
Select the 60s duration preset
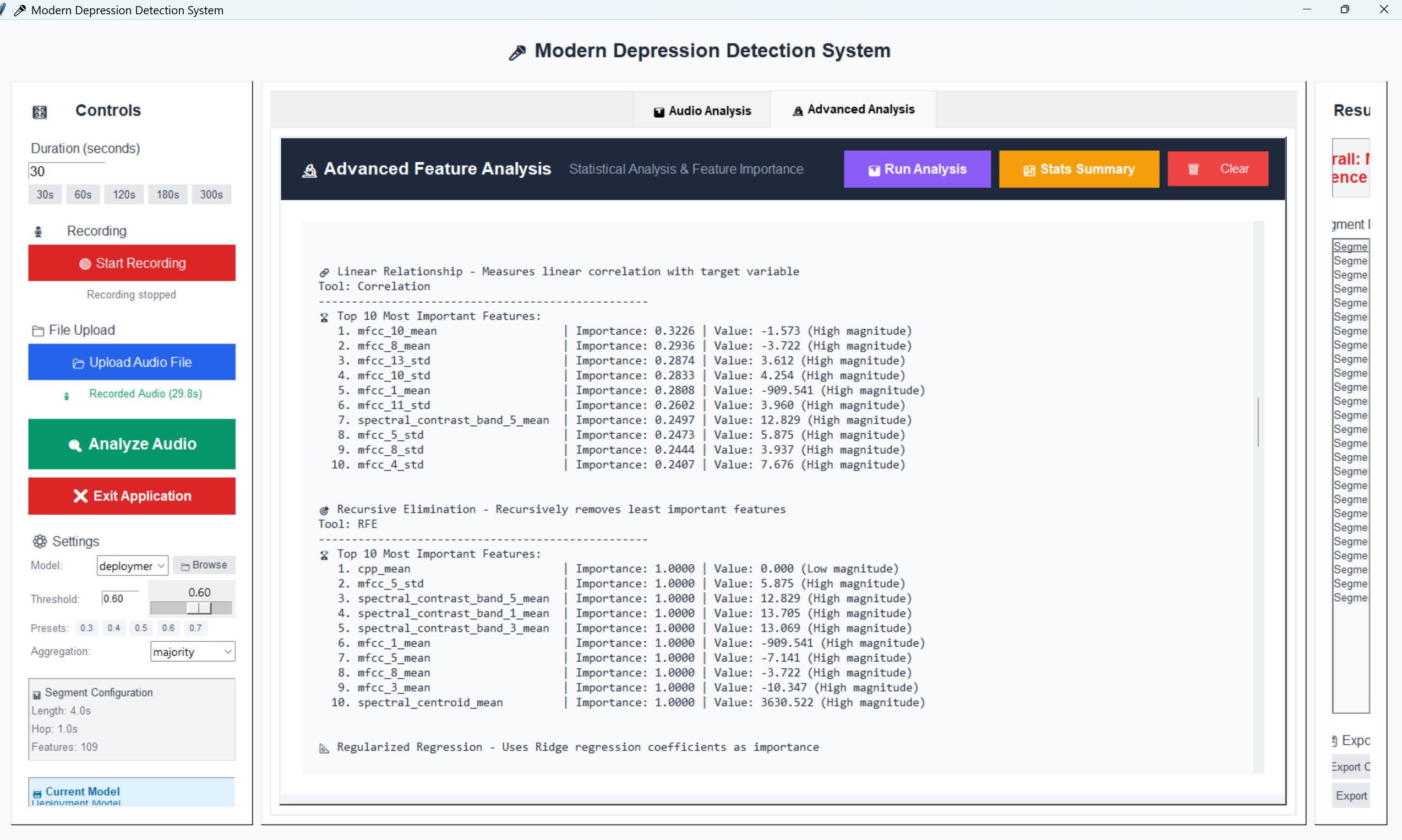[x=83, y=195]
